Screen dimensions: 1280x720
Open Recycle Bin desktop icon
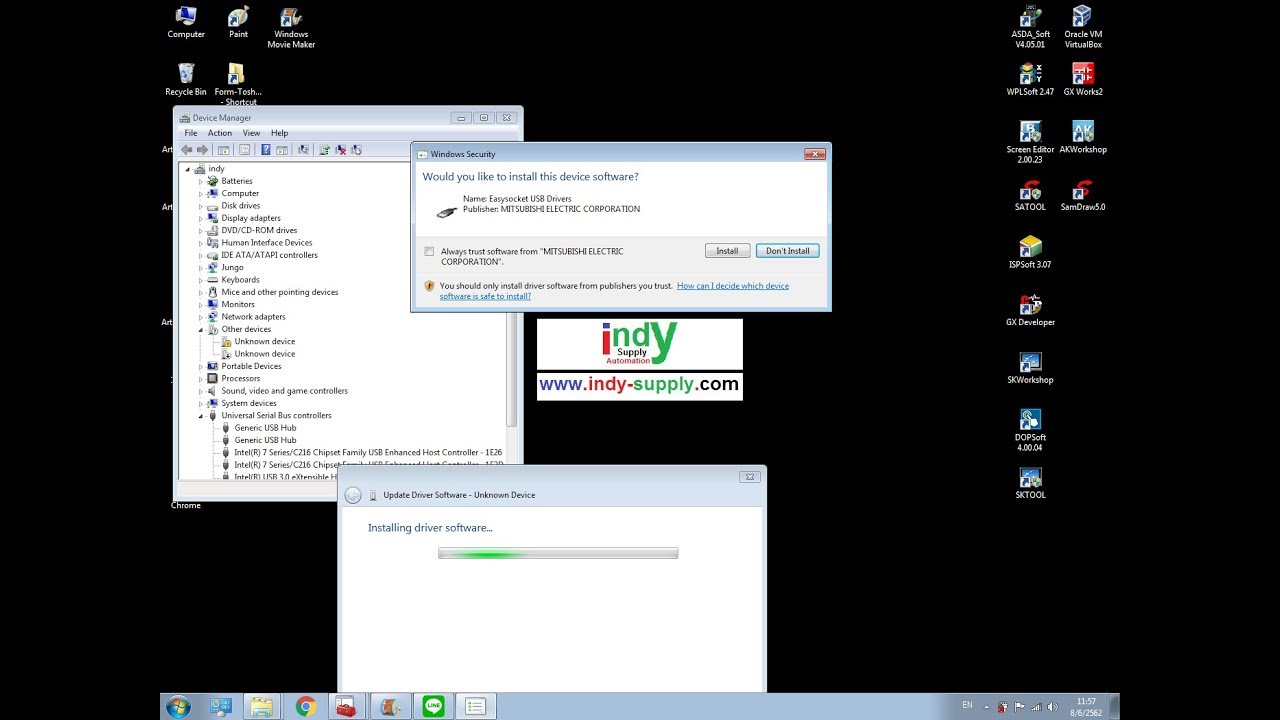pyautogui.click(x=186, y=80)
